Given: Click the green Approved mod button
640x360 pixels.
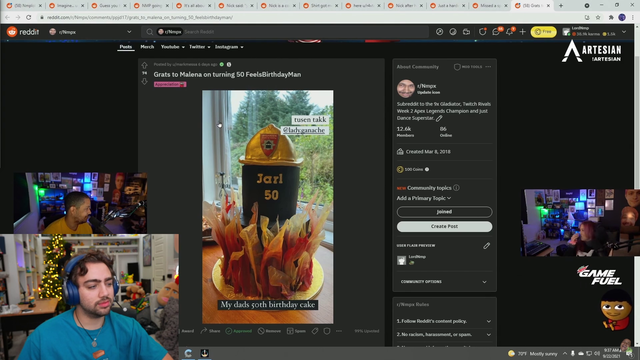Looking at the screenshot, I should (x=239, y=331).
